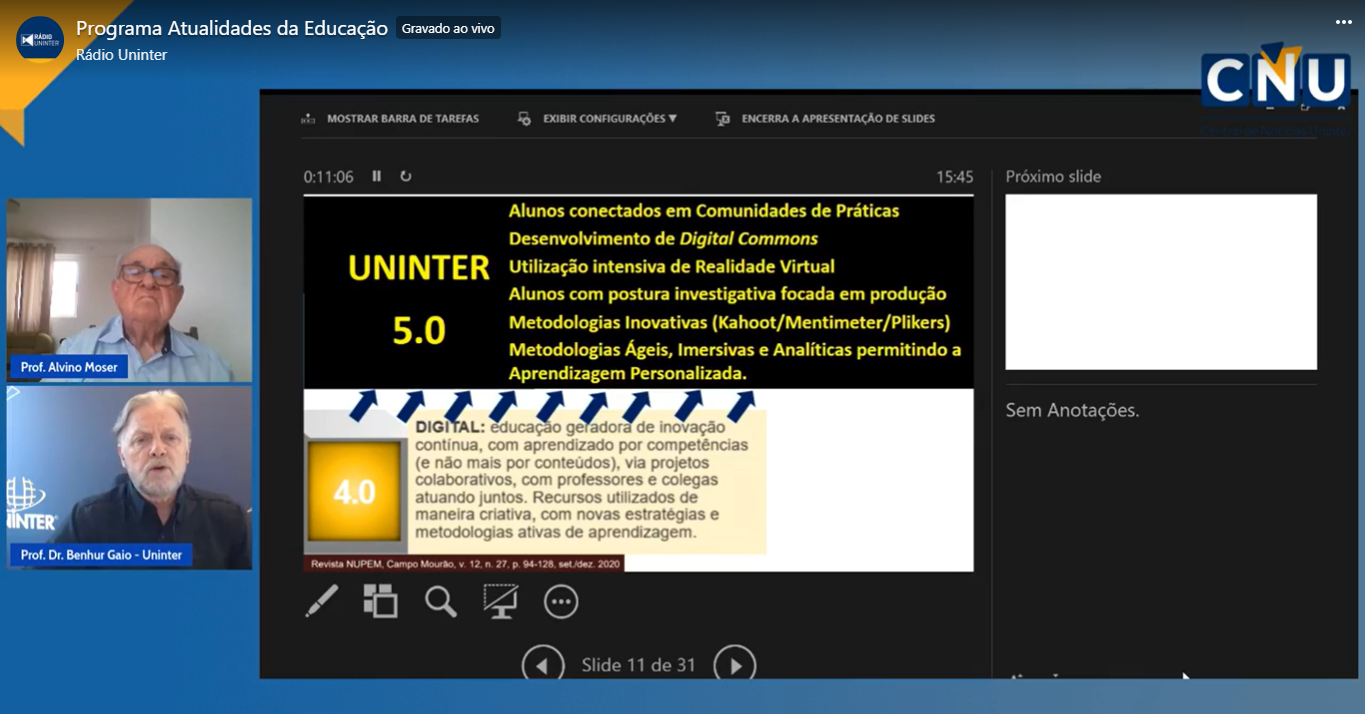The width and height of the screenshot is (1365, 714).
Task: Click the Gravado ao vivo badge
Action: (x=448, y=29)
